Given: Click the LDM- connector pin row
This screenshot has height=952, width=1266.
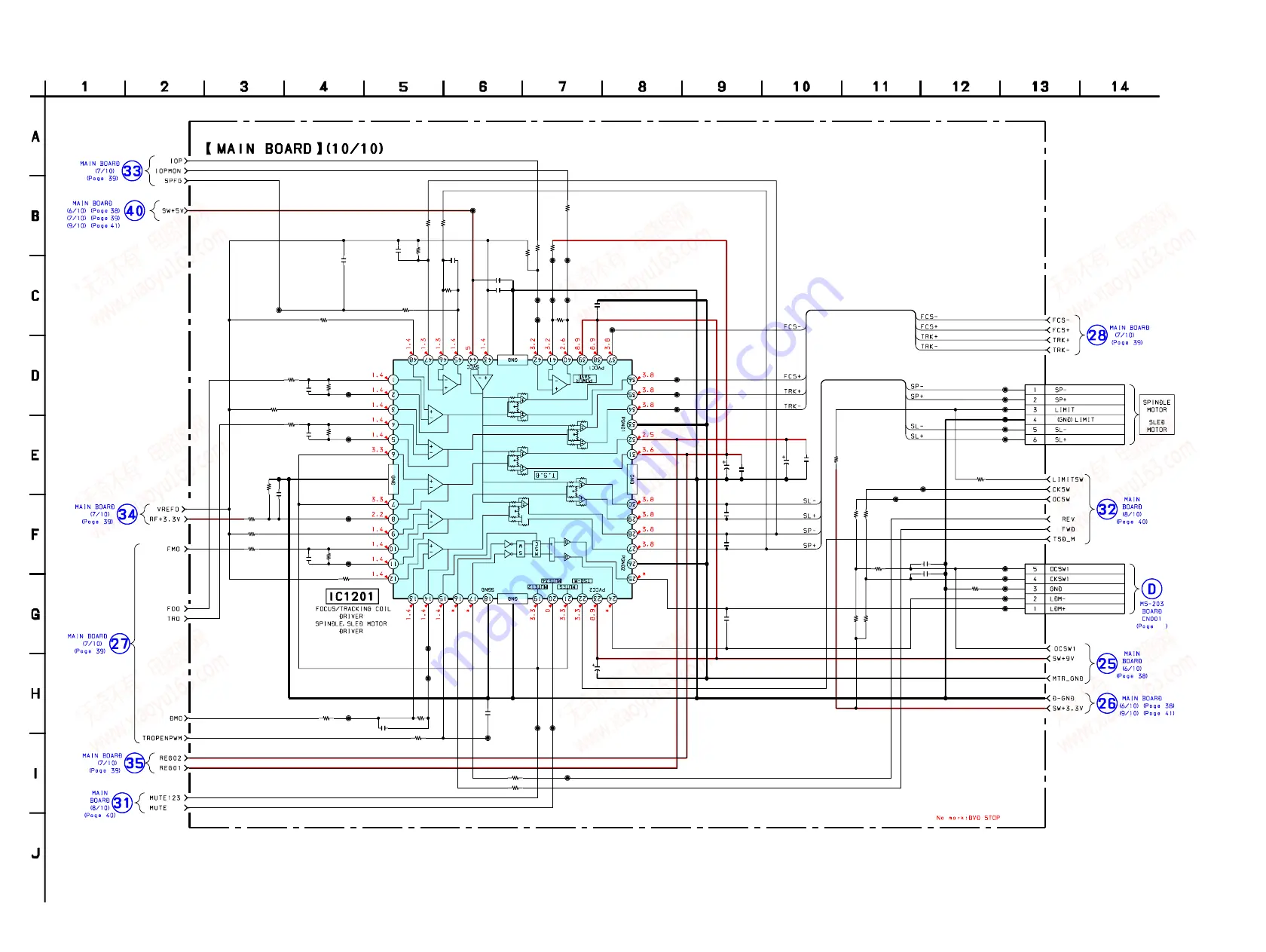Looking at the screenshot, I should click(1075, 599).
